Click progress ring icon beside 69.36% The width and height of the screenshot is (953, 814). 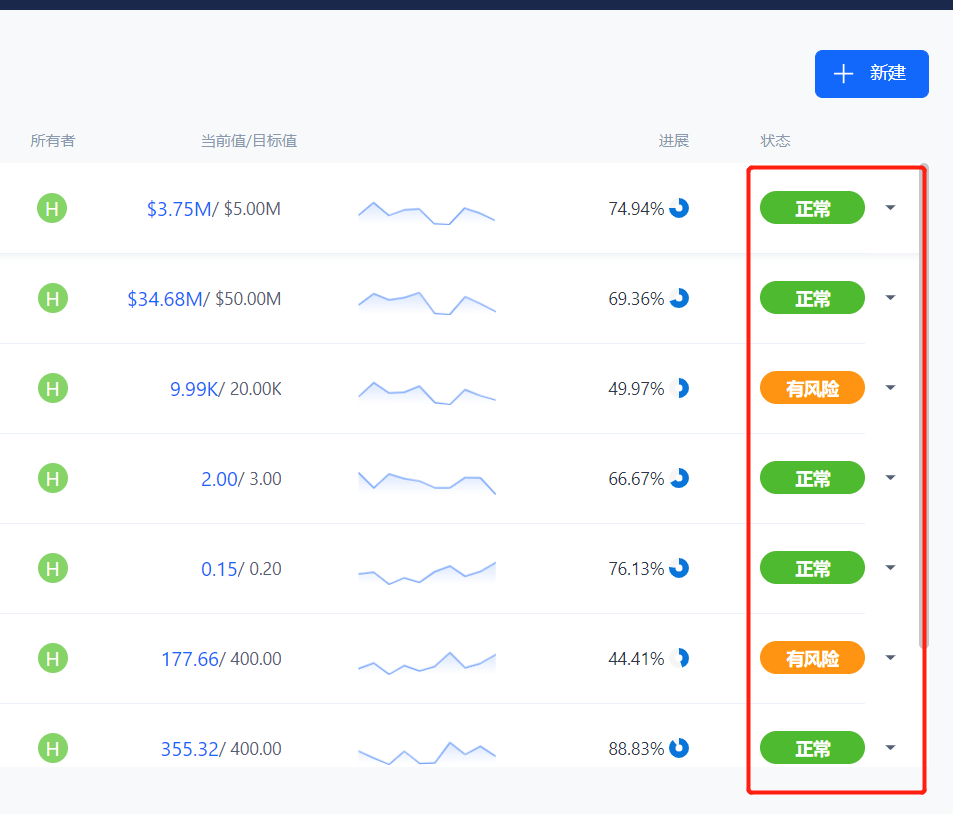click(679, 298)
